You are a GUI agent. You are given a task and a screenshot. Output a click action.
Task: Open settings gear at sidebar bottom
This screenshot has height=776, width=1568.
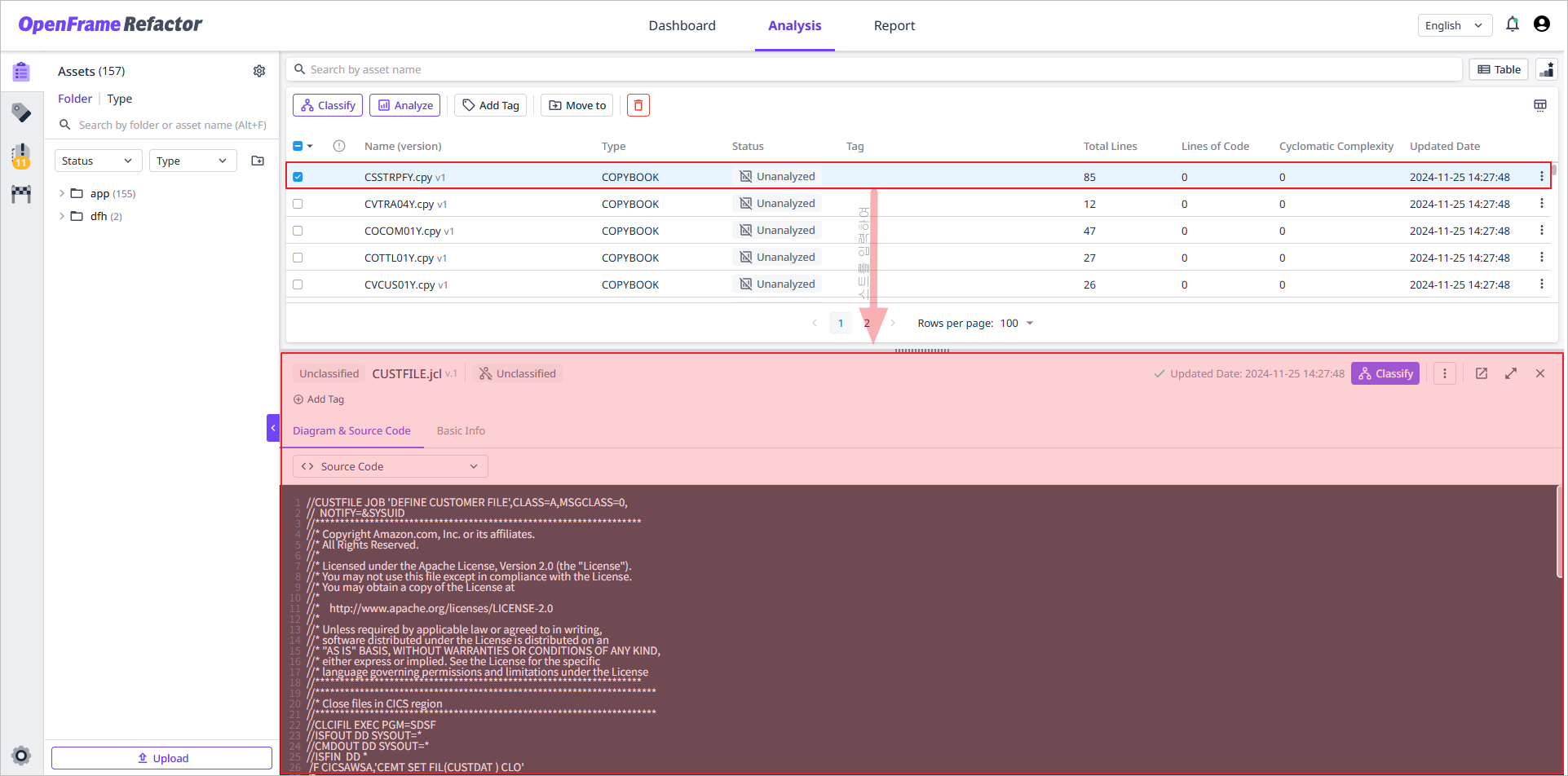click(22, 755)
